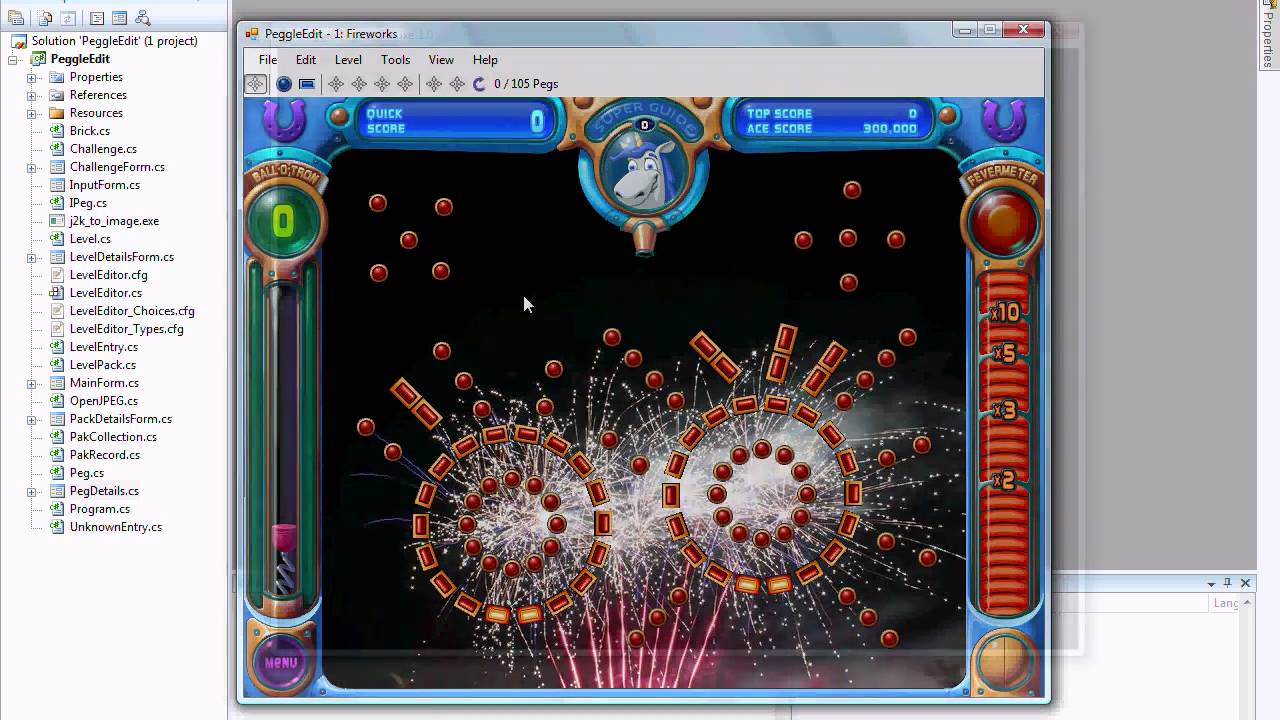
Task: Click j2k_to_image.exe file icon
Action: [x=57, y=221]
